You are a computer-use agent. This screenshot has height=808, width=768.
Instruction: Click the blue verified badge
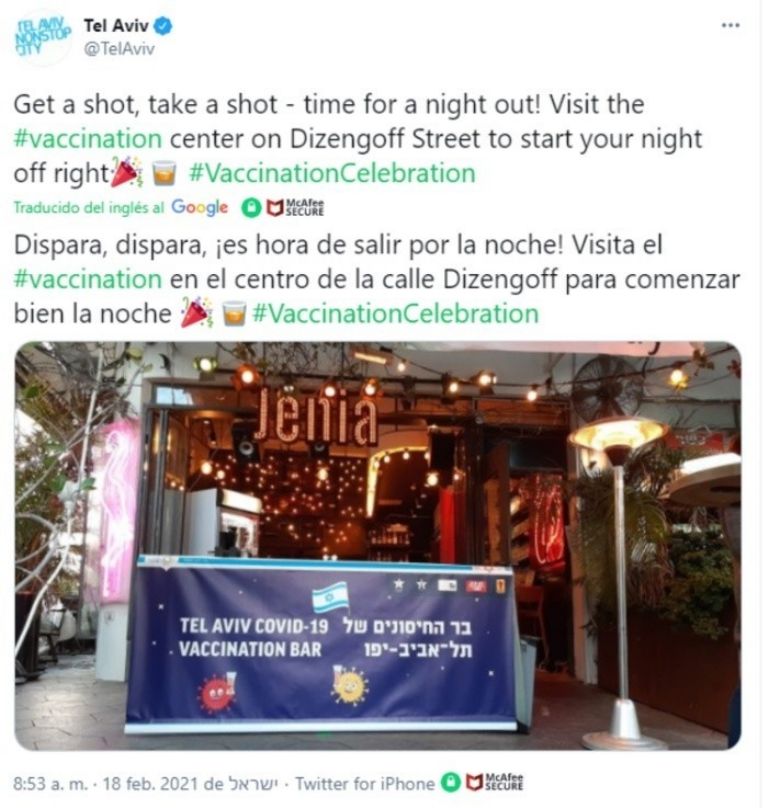163,25
